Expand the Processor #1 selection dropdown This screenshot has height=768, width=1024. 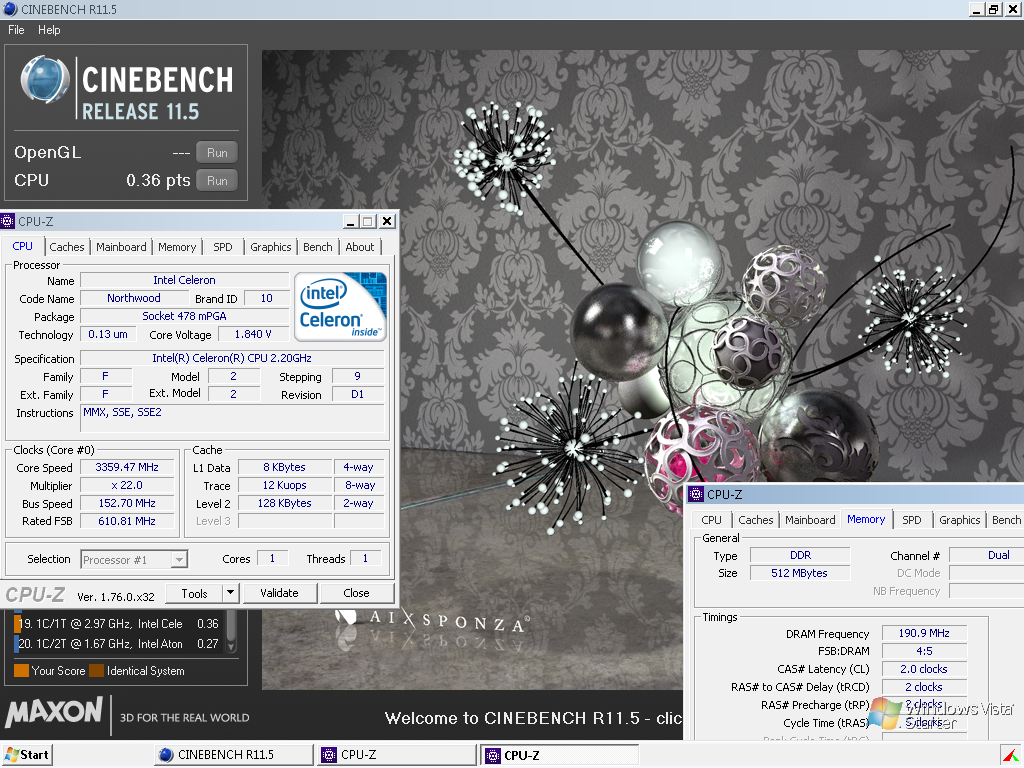click(179, 560)
